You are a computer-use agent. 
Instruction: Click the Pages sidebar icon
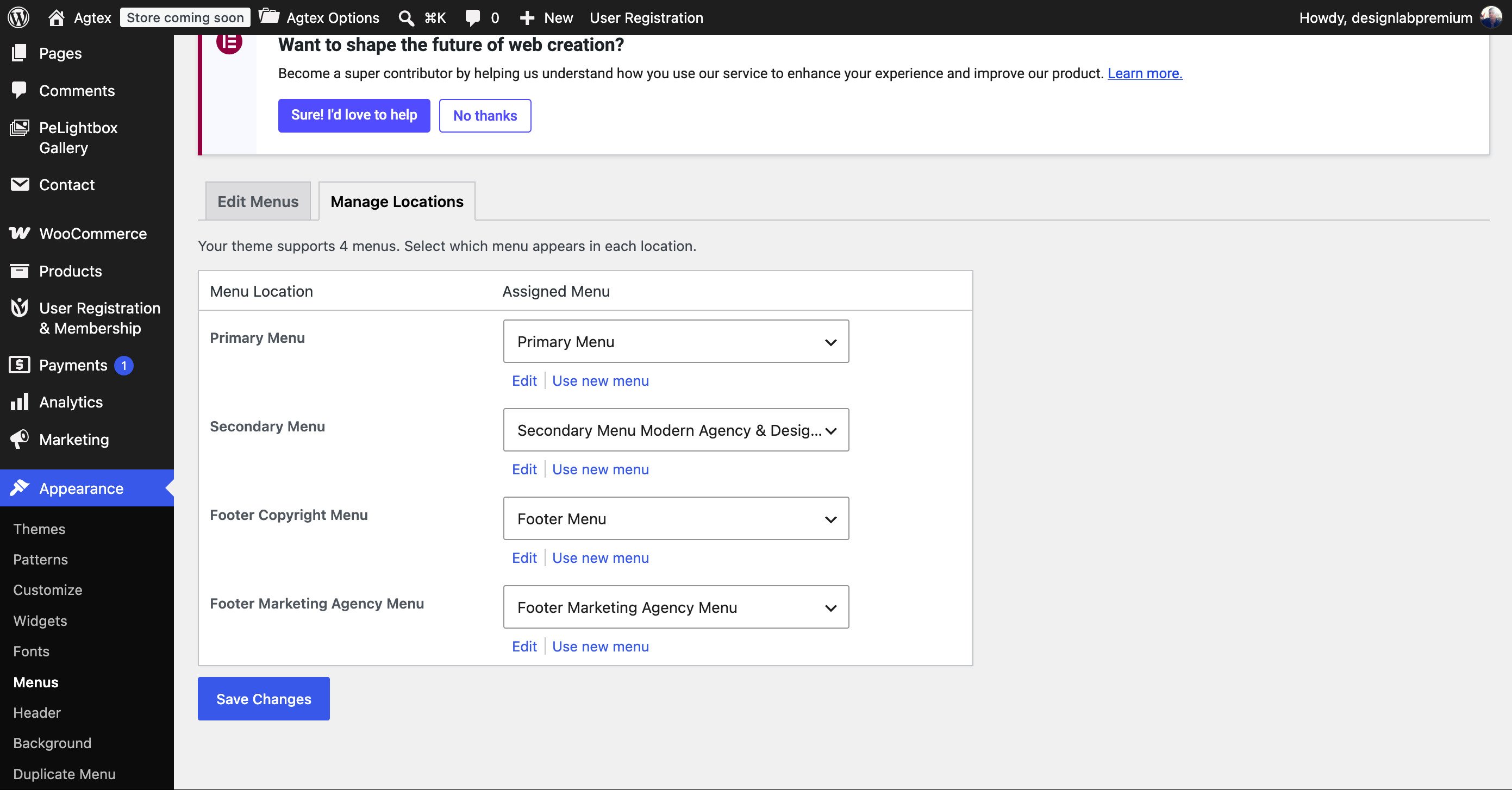(20, 53)
